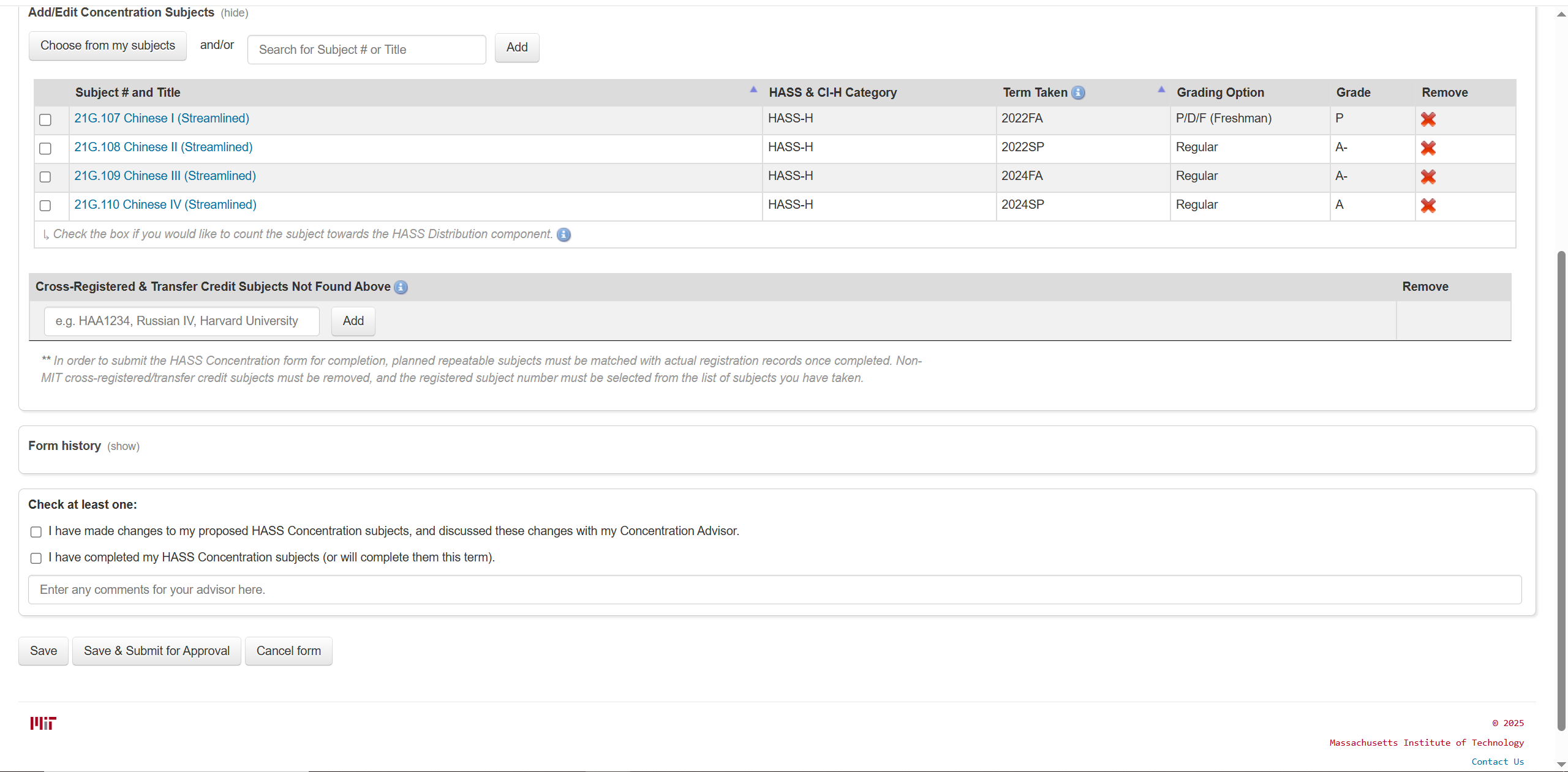Sort table by Term Taken arrow
The width and height of the screenshot is (1568, 772).
(1161, 90)
